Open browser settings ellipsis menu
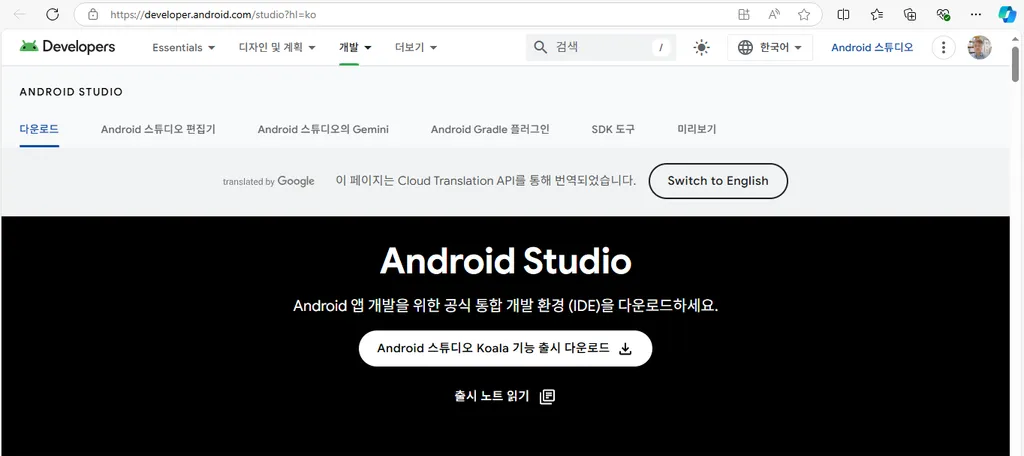The width and height of the screenshot is (1024, 456). [976, 14]
